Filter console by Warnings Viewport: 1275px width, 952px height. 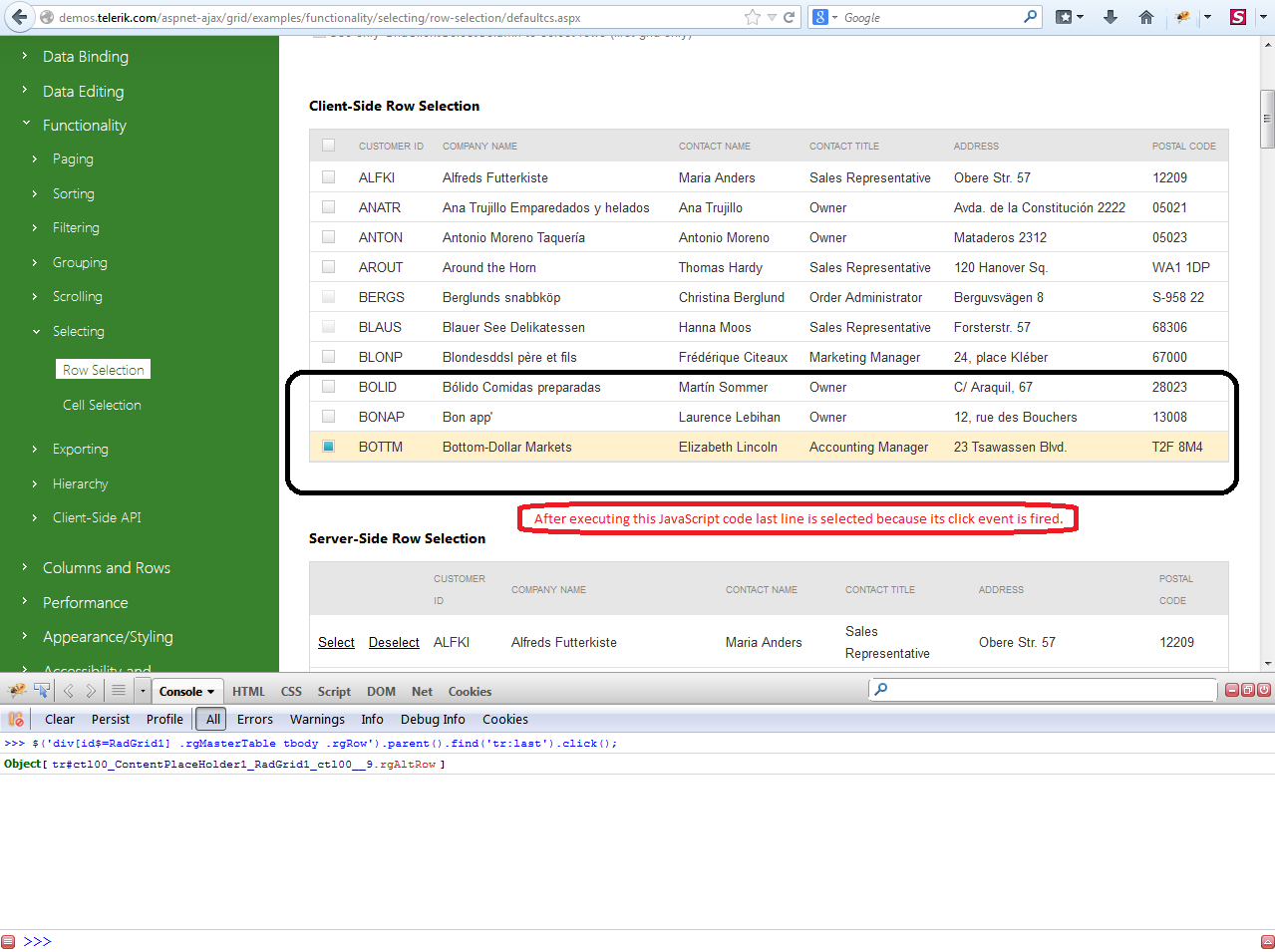coord(317,719)
